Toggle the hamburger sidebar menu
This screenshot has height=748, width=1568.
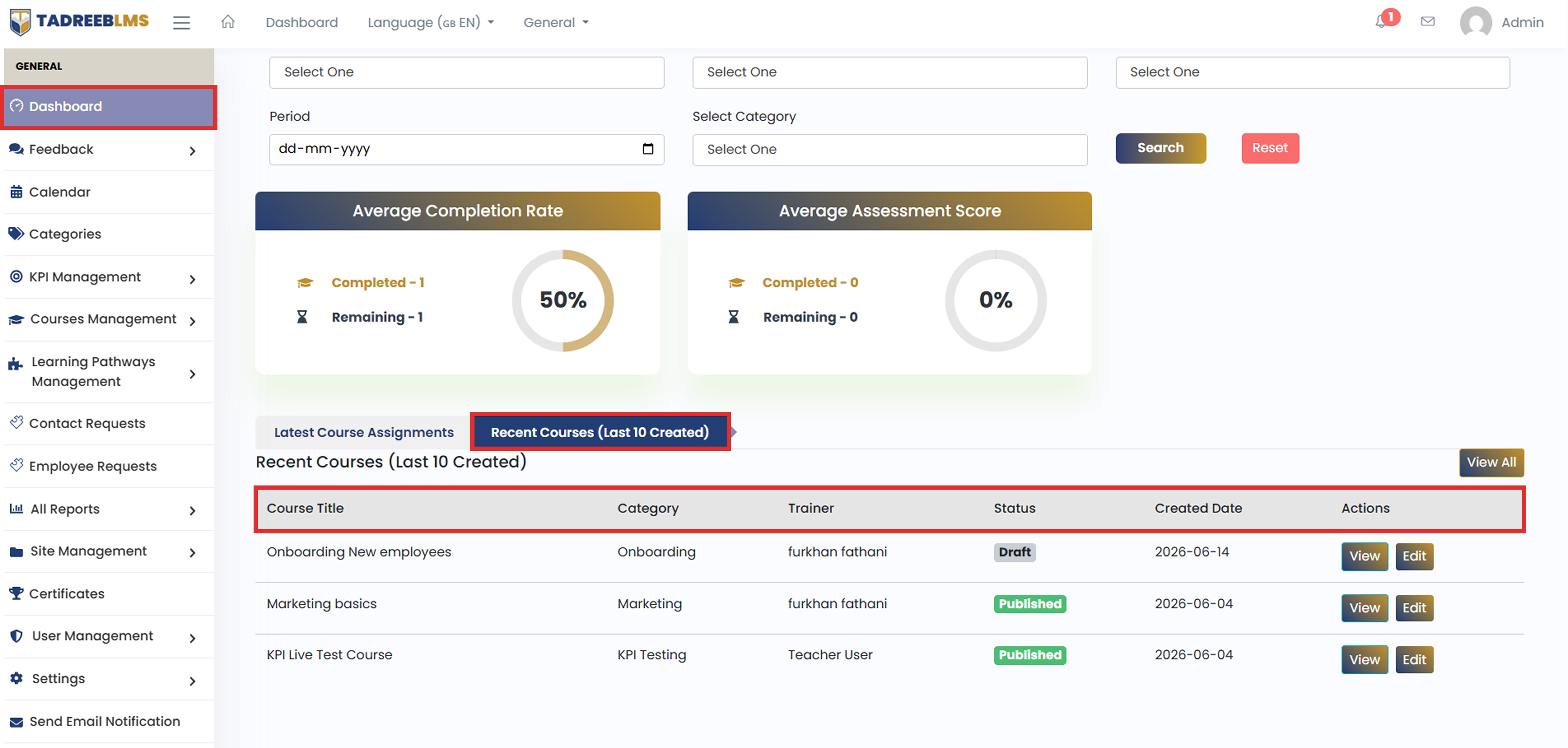tap(181, 23)
